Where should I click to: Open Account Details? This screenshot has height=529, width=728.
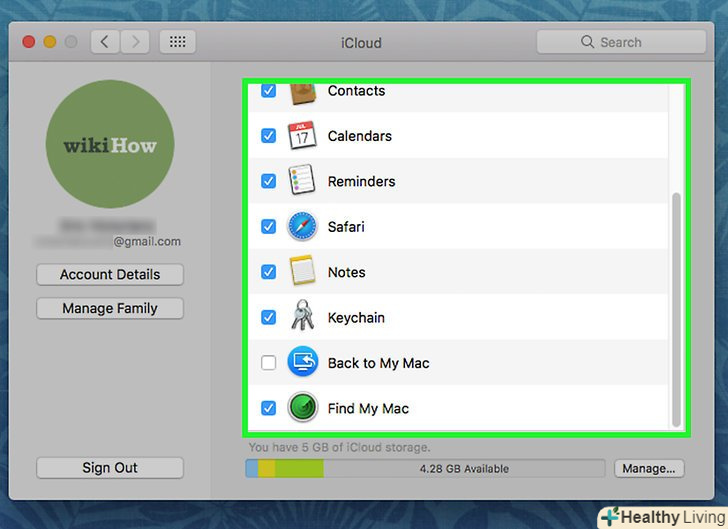pos(110,274)
